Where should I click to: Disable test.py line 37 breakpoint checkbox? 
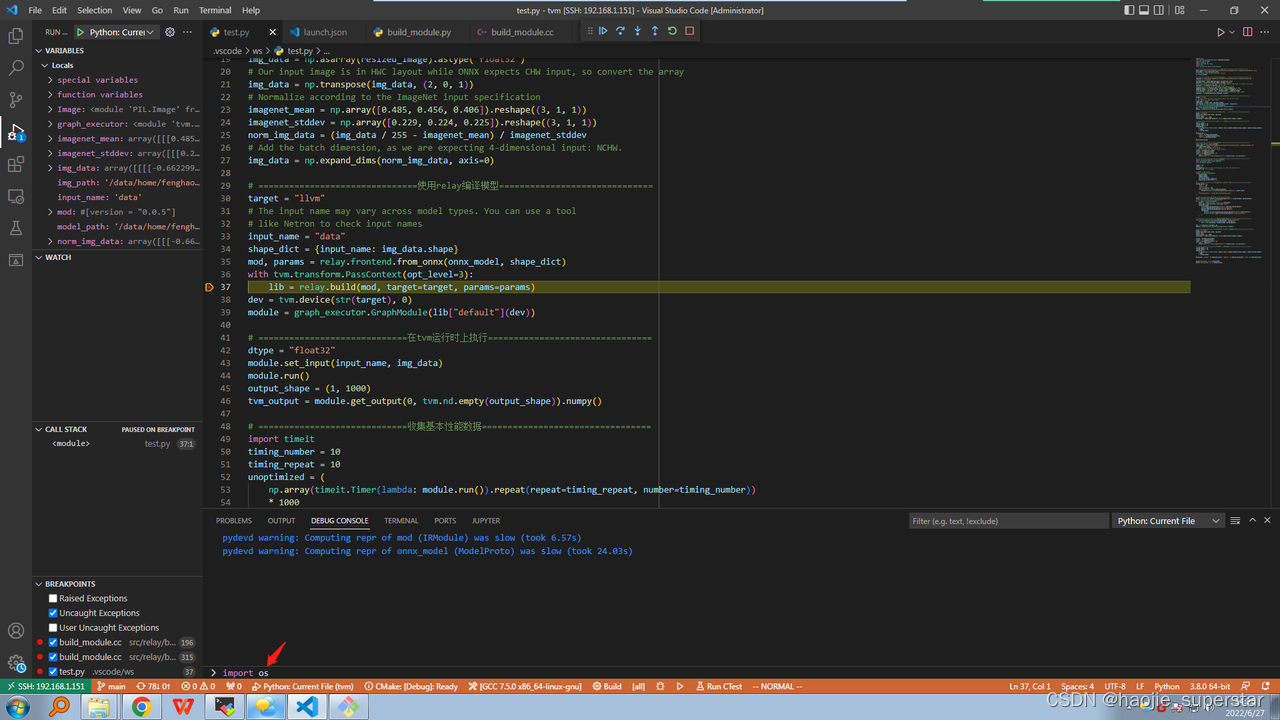53,672
